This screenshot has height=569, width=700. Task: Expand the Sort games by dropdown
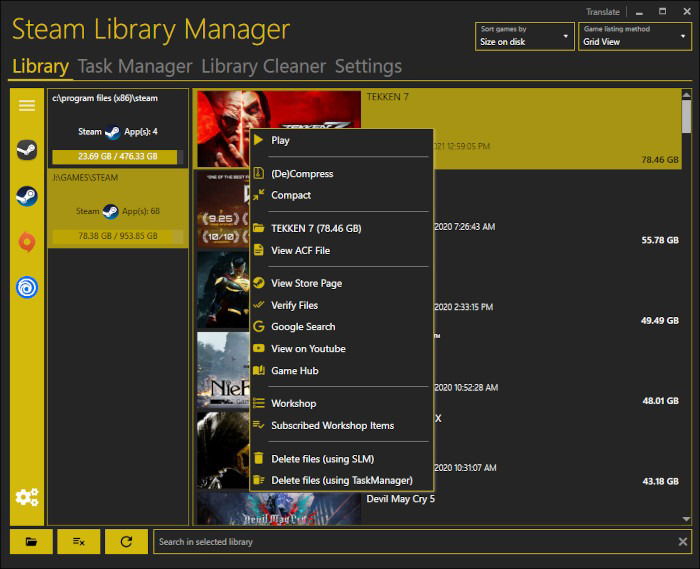(x=525, y=36)
